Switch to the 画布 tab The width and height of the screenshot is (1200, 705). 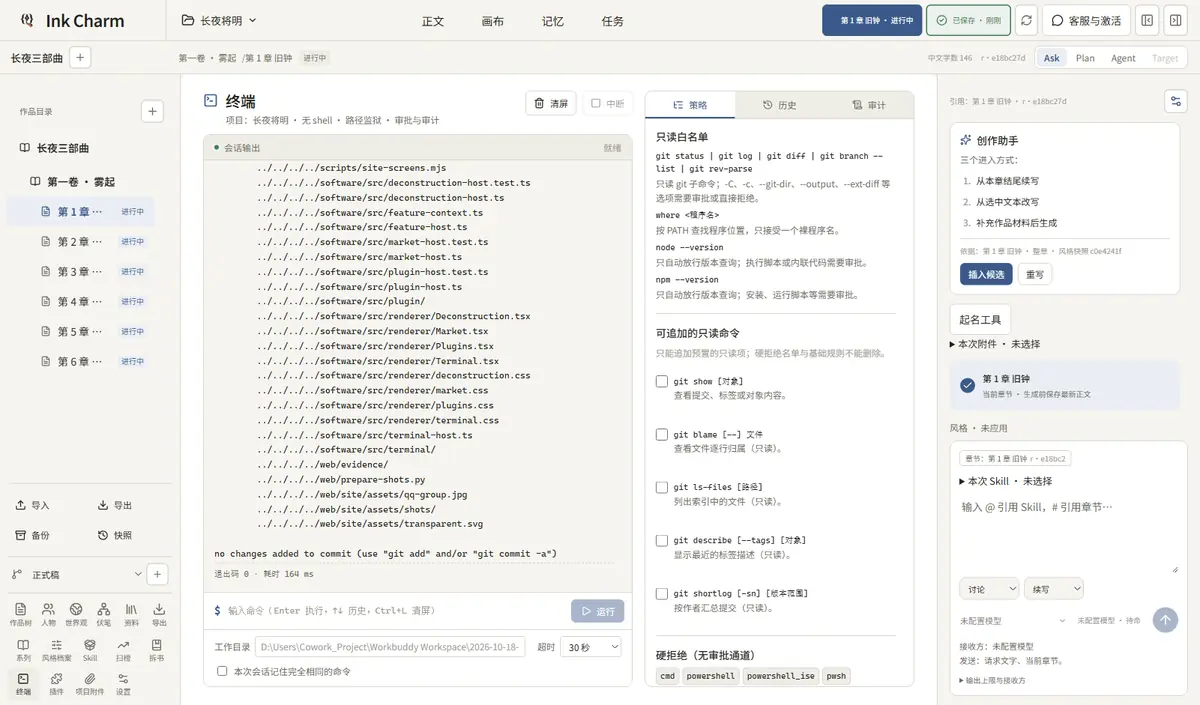(492, 21)
